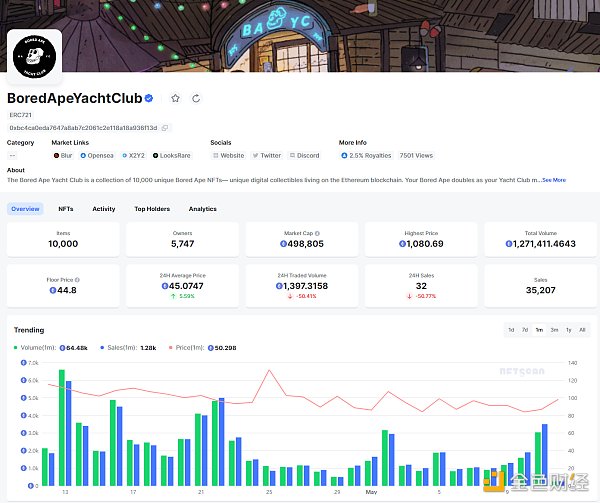Viewport: 600px width, 503px height.
Task: Copy the contract address
Action: coord(166,128)
